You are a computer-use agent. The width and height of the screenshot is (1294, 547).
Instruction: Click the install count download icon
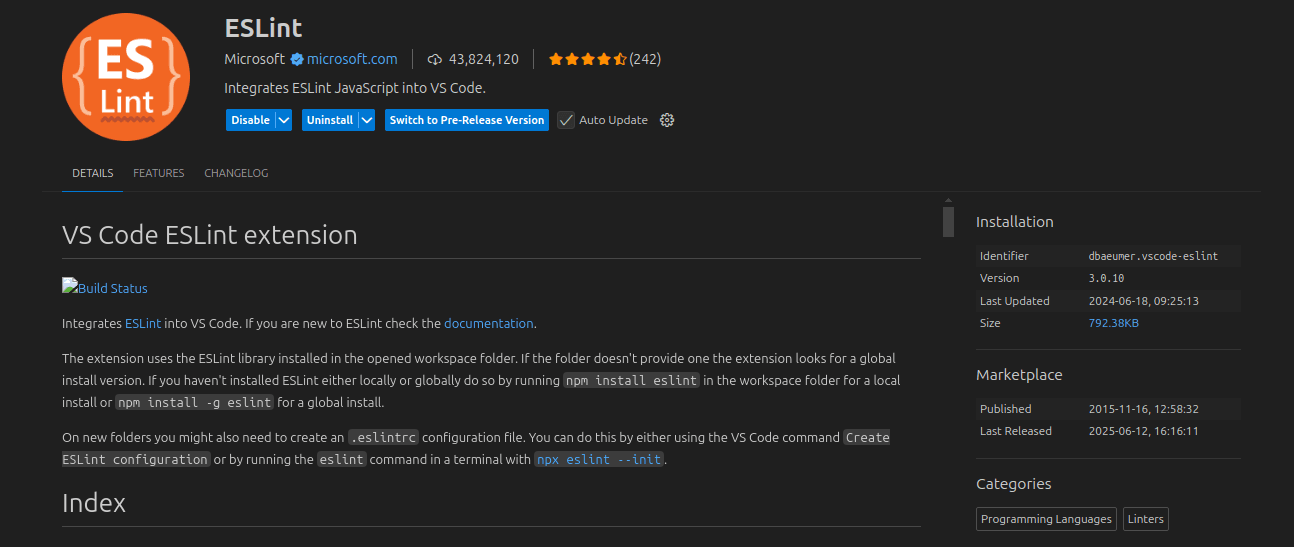(434, 59)
